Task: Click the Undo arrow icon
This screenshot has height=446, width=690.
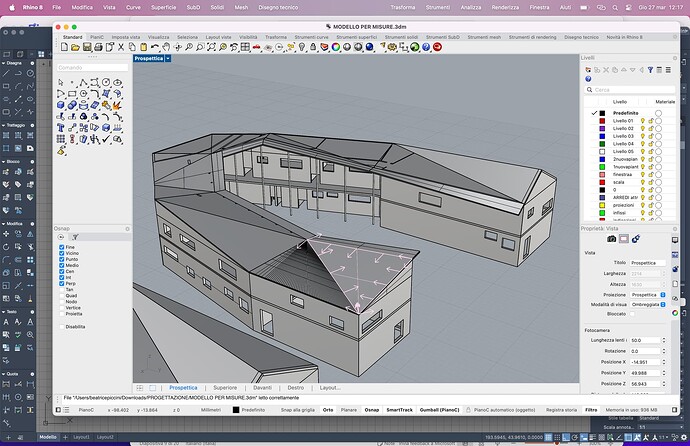Action: (x=154, y=47)
